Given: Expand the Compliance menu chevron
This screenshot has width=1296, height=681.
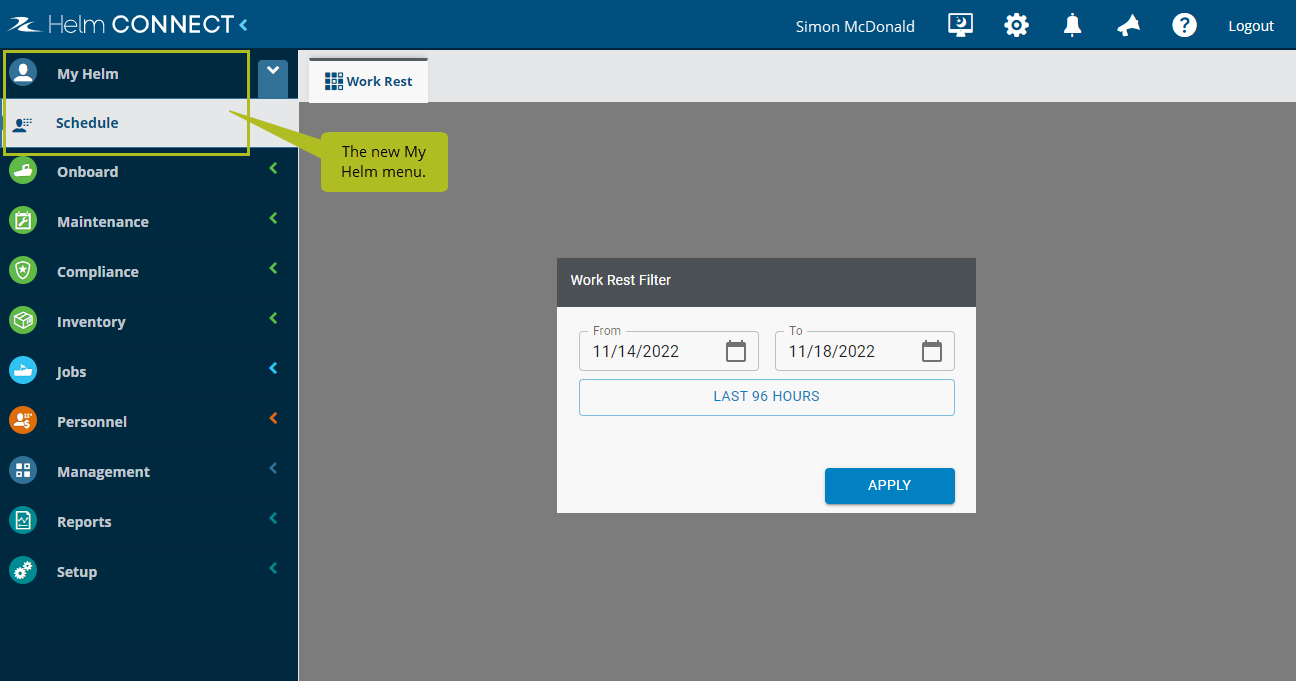Looking at the screenshot, I should click(273, 269).
